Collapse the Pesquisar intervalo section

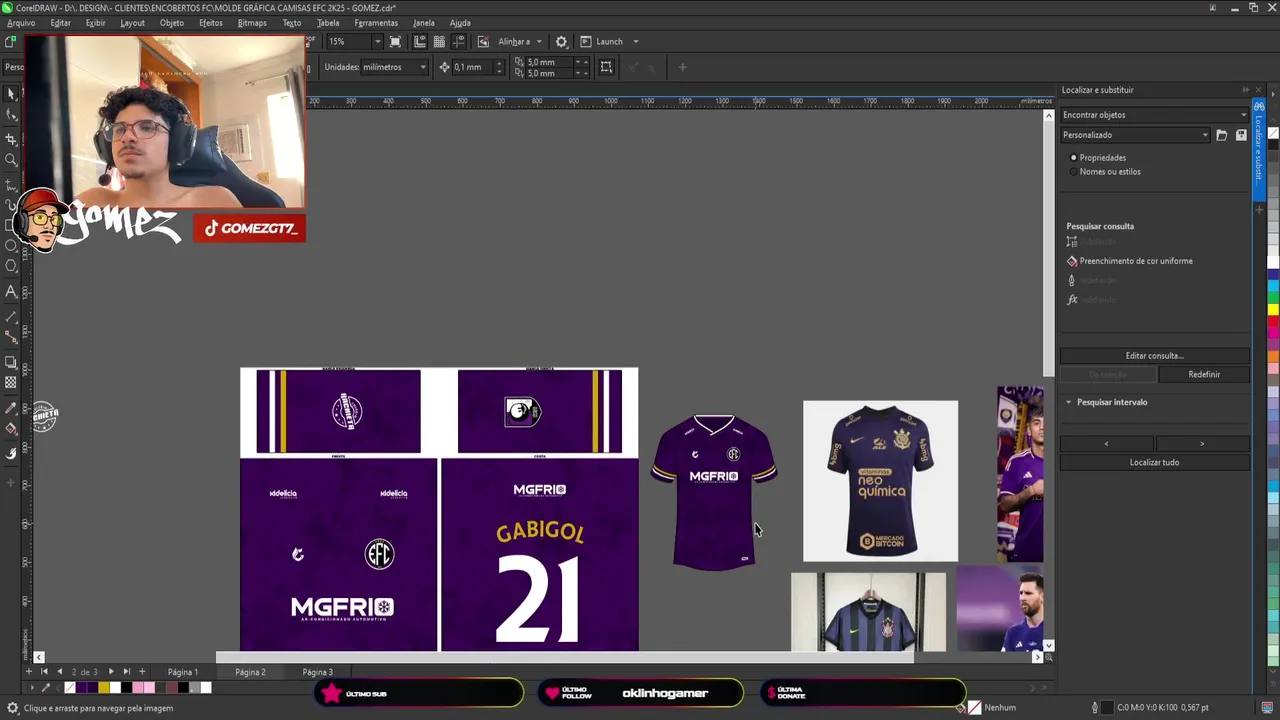1068,402
